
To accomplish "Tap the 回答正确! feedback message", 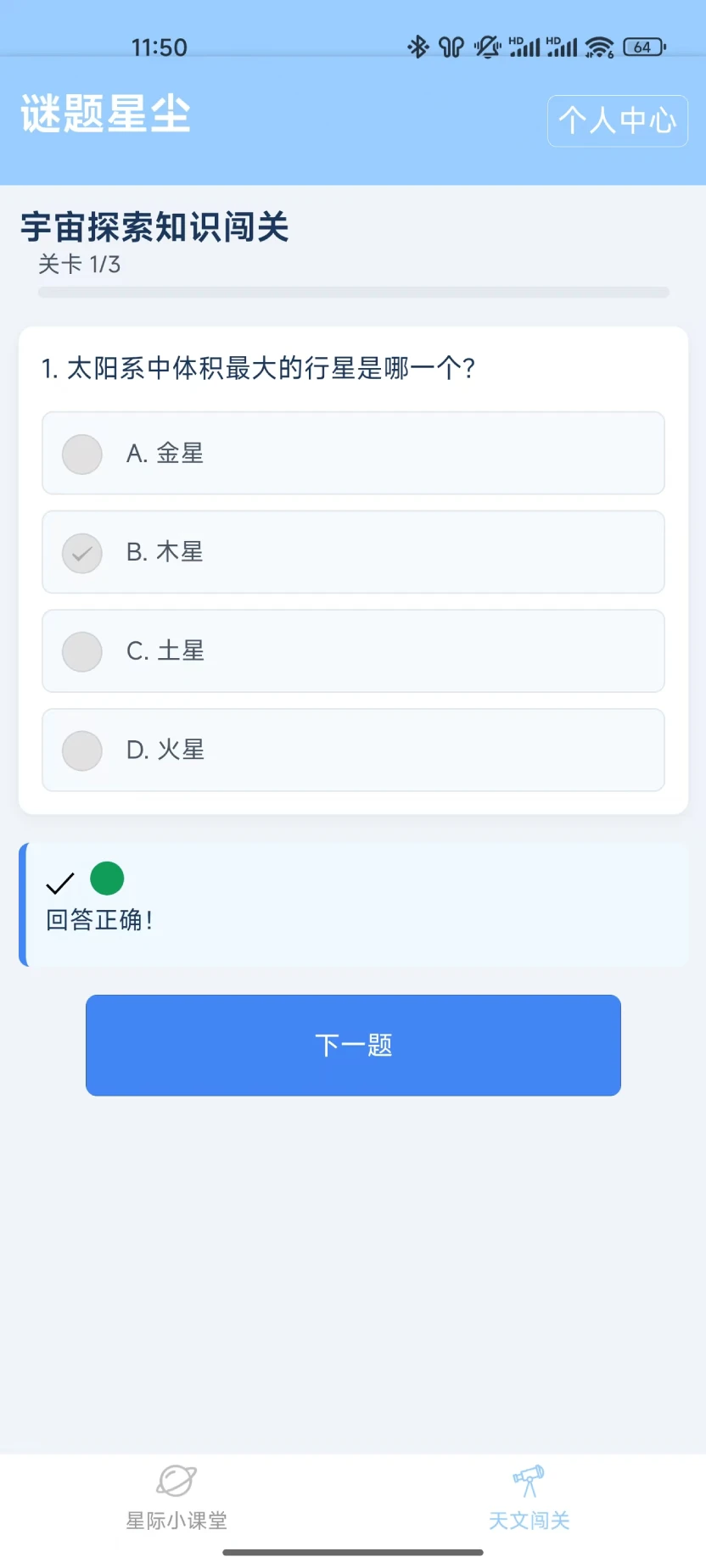I will pos(99,920).
